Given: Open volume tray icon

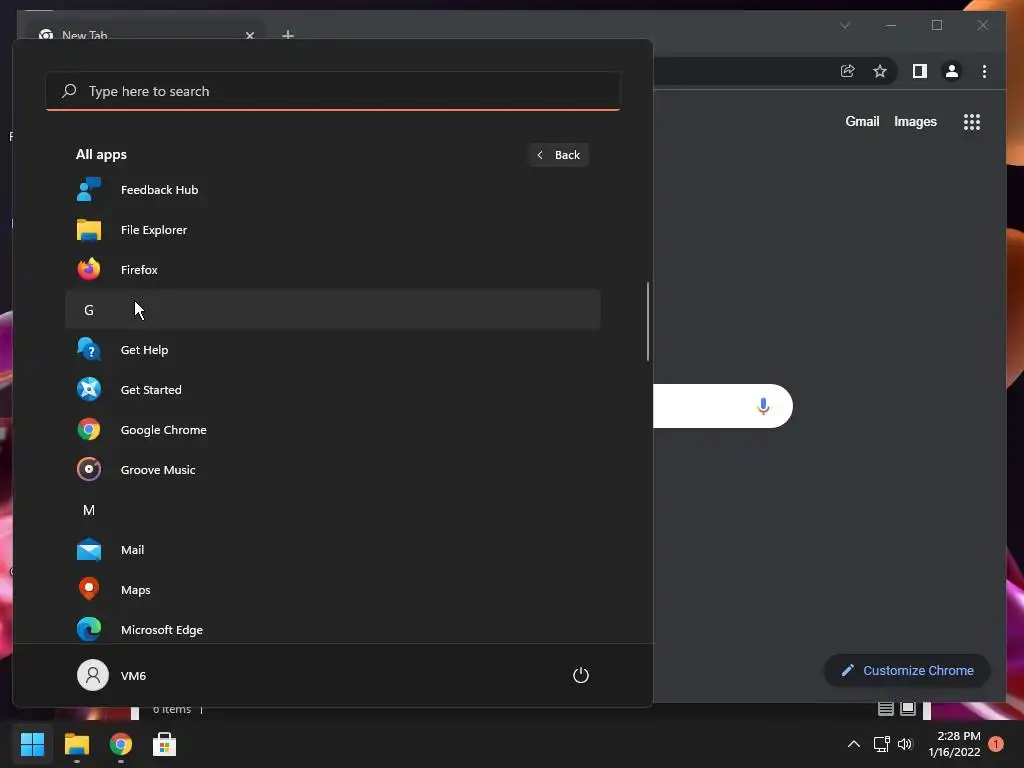Looking at the screenshot, I should point(904,744).
